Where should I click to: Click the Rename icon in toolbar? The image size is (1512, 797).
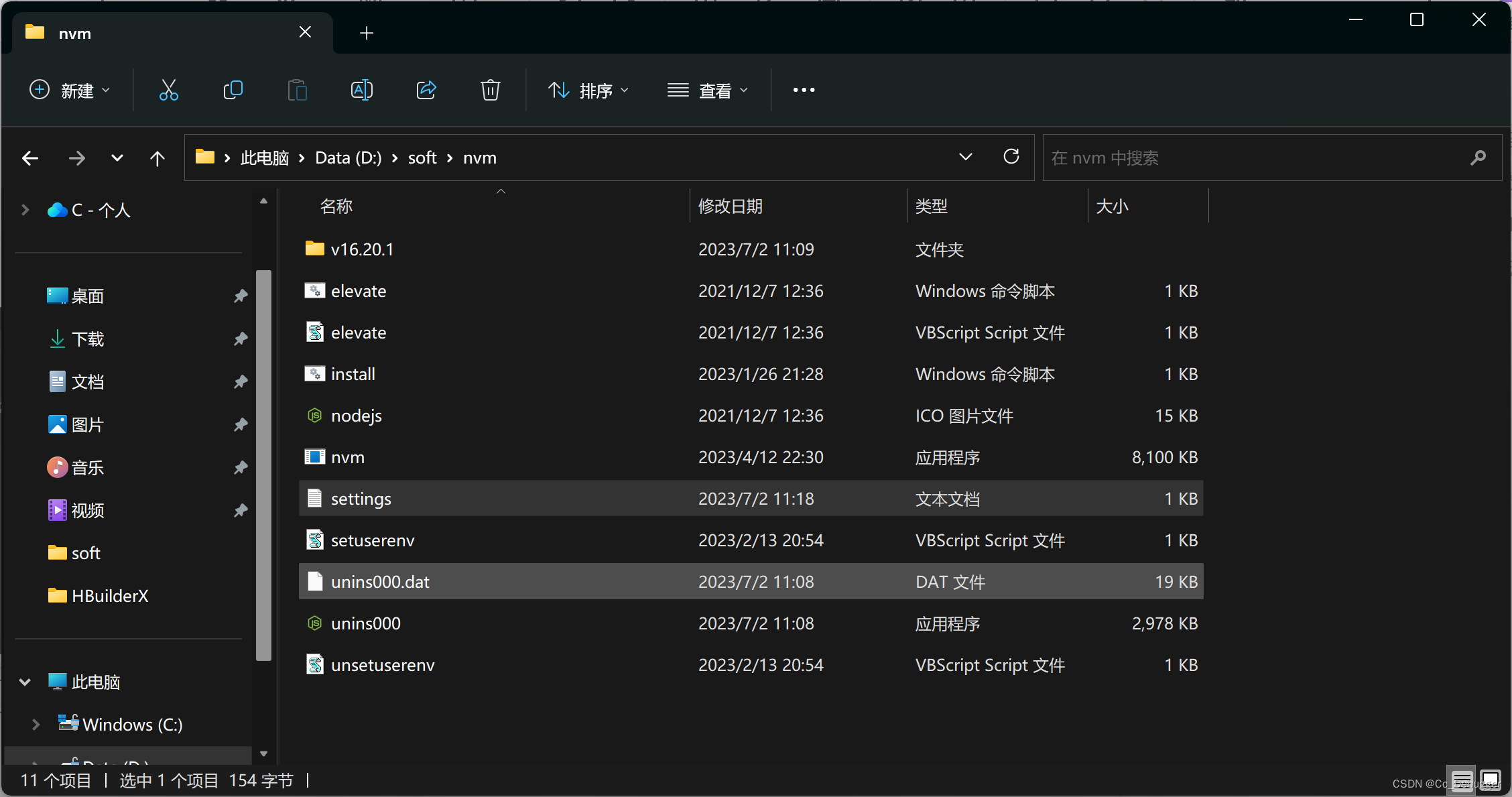(361, 90)
